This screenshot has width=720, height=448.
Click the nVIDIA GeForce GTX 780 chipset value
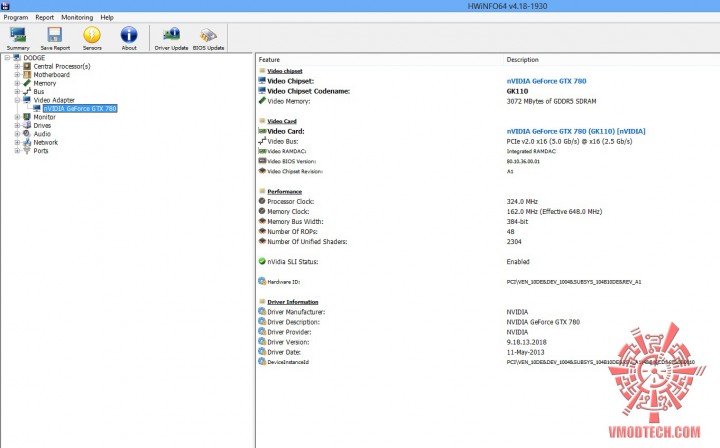(546, 81)
